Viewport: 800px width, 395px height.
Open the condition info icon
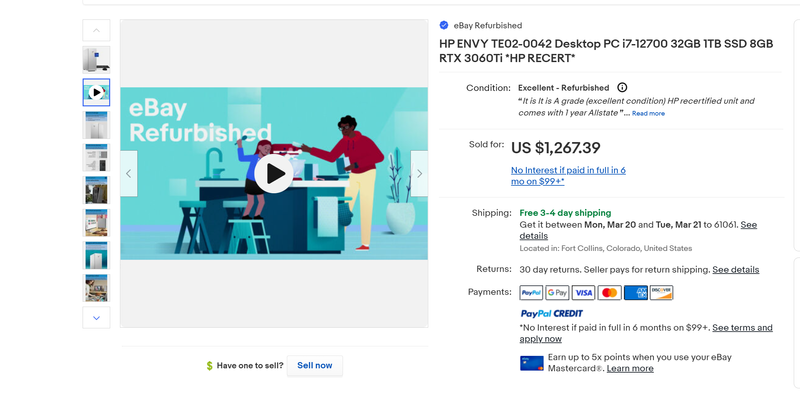click(622, 87)
